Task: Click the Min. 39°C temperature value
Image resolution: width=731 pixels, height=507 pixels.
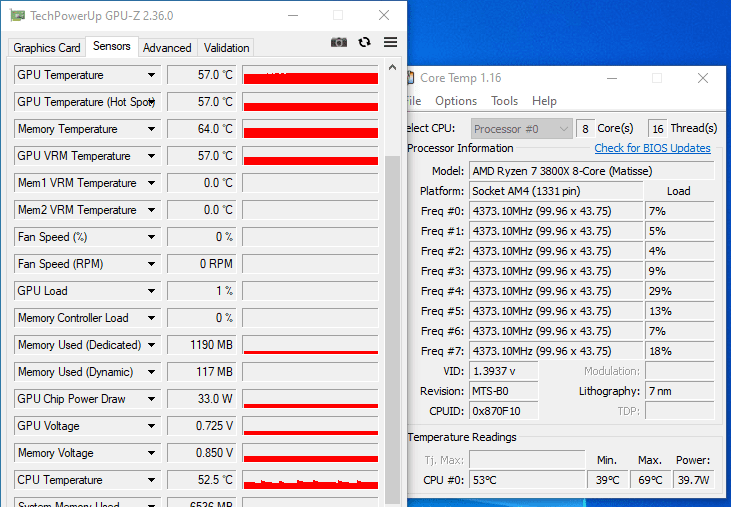Action: [607, 480]
